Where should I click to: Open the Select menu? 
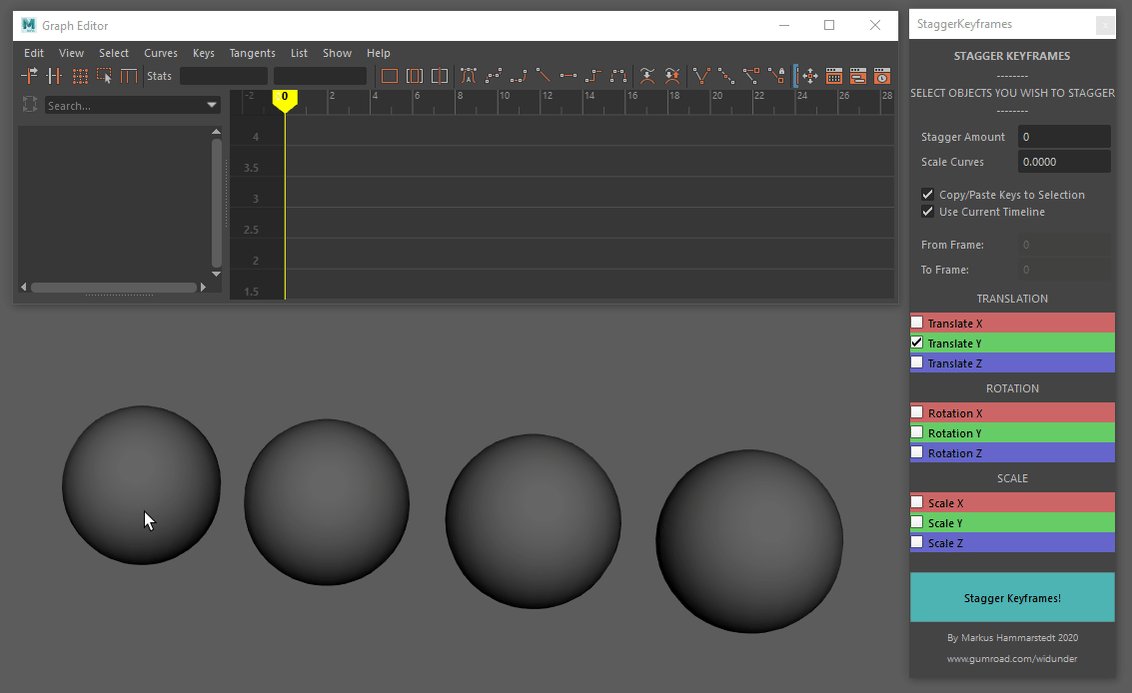click(x=113, y=53)
